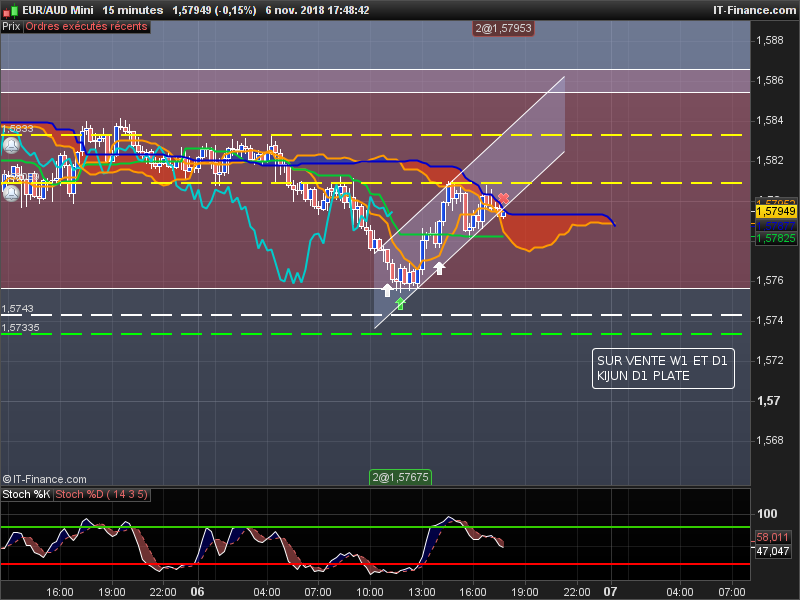
Task: Select the Stoch %D (14 3 5) label
Action: (x=101, y=494)
